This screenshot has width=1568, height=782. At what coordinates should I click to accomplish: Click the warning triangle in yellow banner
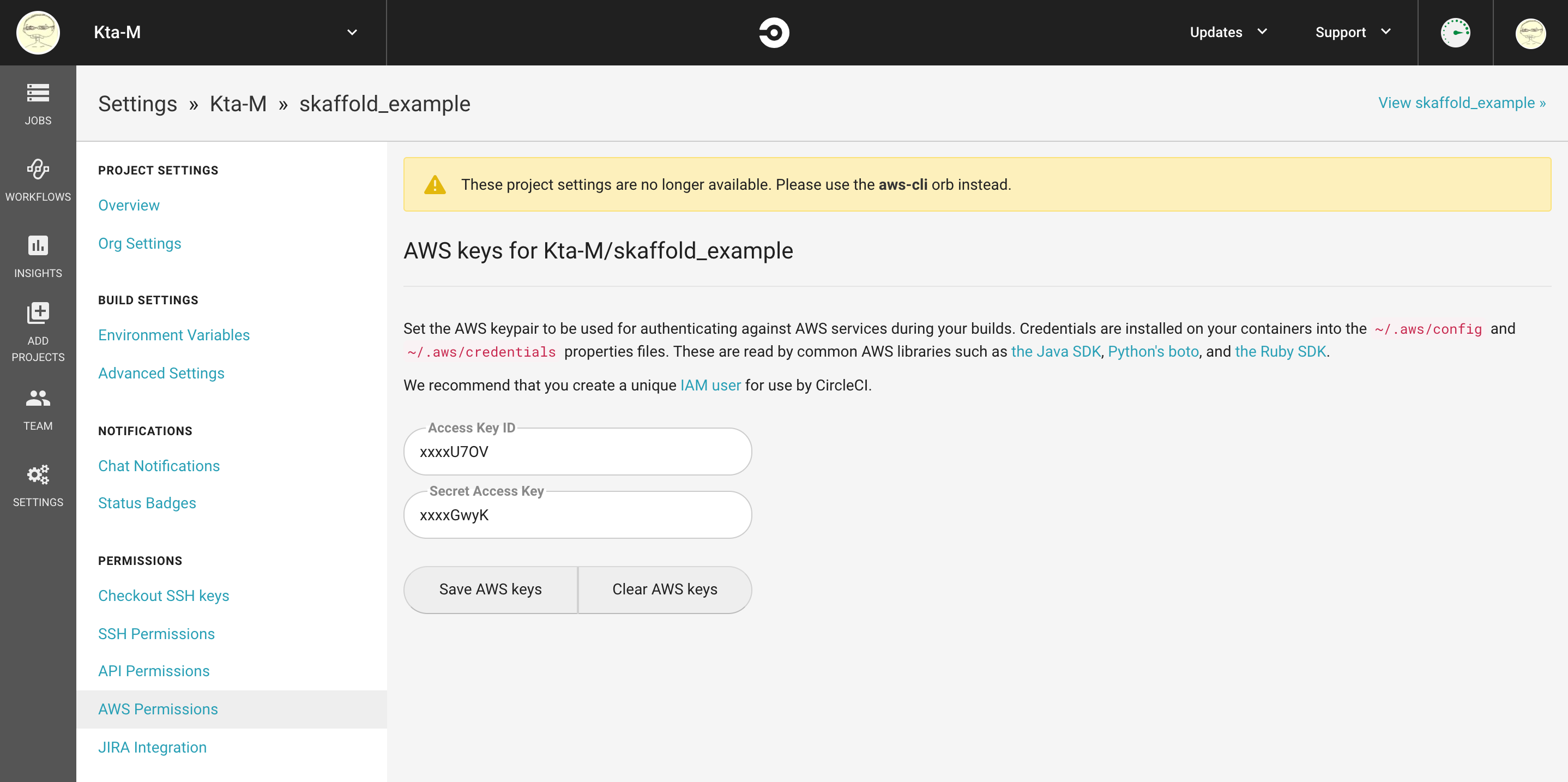coord(435,184)
